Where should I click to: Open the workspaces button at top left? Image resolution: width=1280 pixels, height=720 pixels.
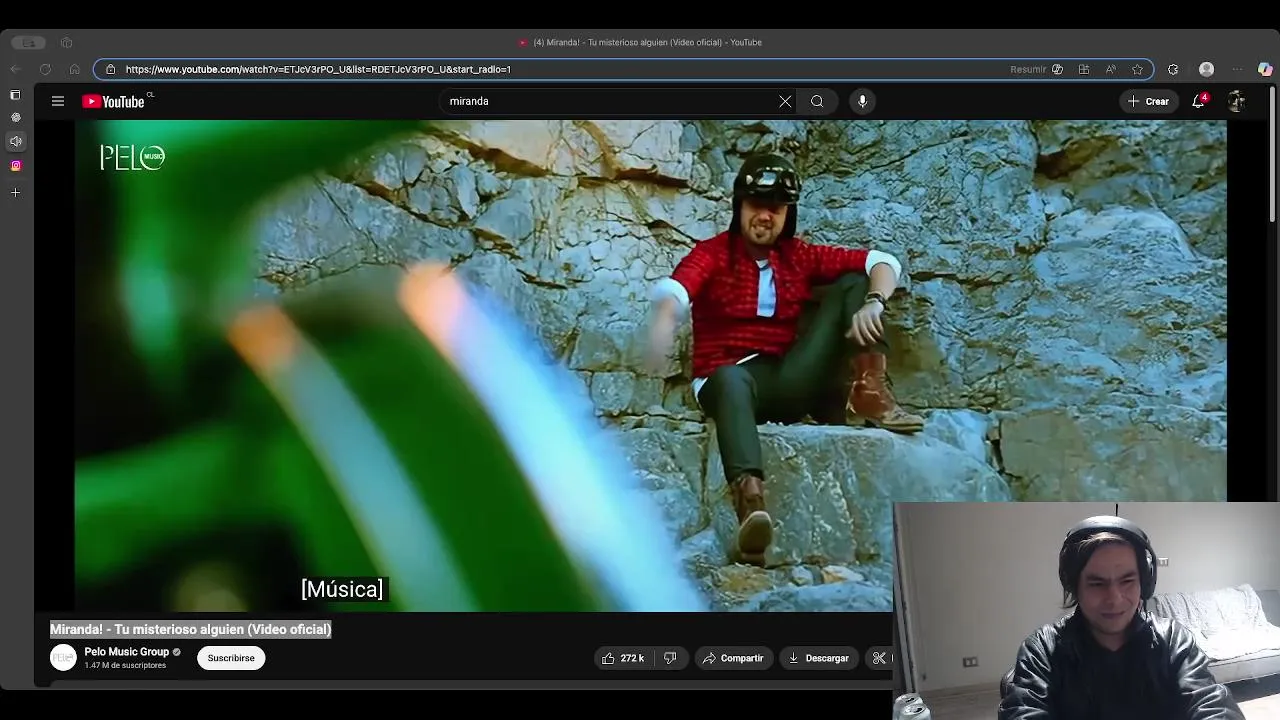30,42
